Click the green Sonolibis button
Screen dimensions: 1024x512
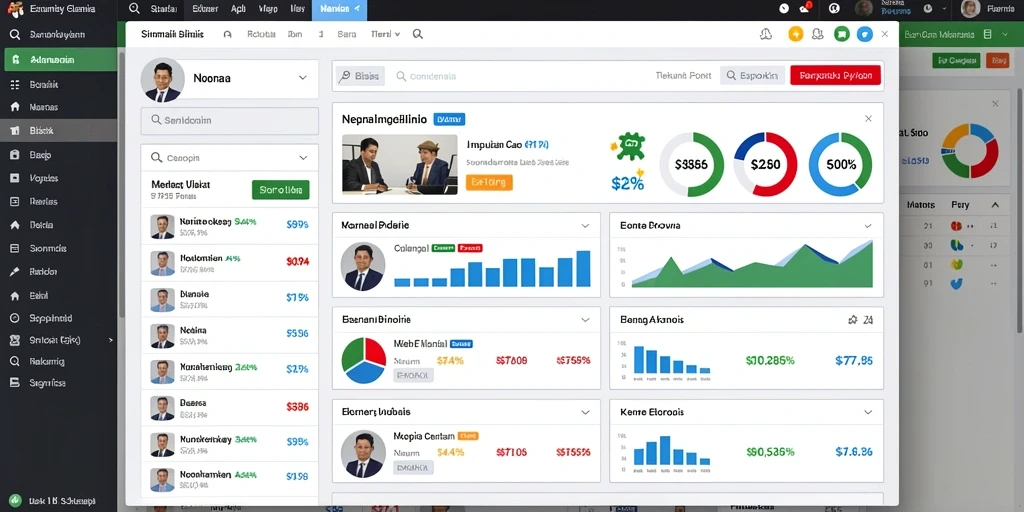(x=280, y=190)
